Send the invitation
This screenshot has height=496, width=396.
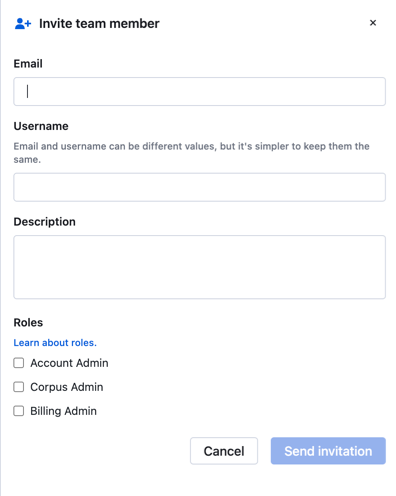(x=328, y=451)
